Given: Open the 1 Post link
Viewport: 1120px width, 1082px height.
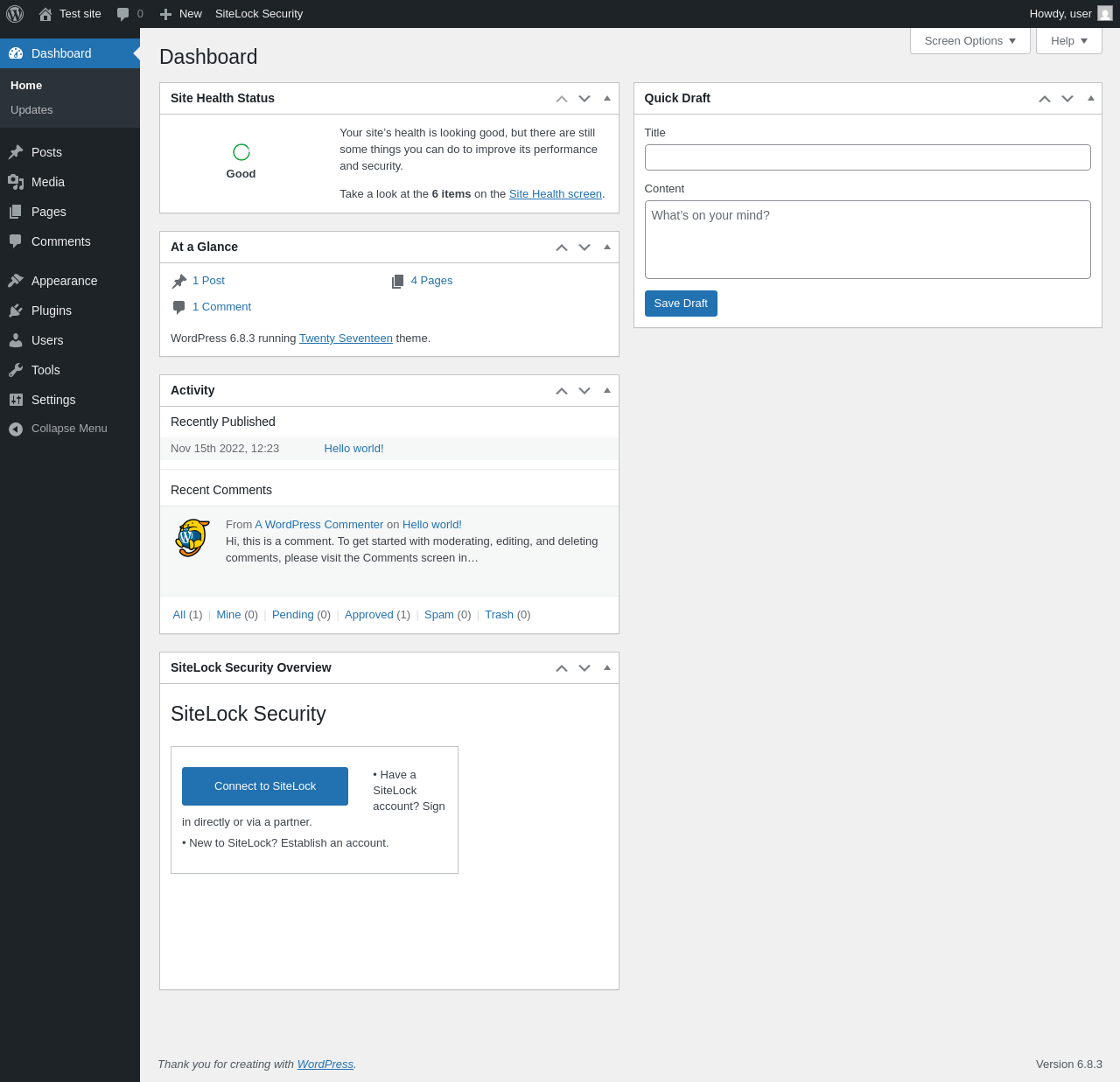Looking at the screenshot, I should (x=208, y=281).
